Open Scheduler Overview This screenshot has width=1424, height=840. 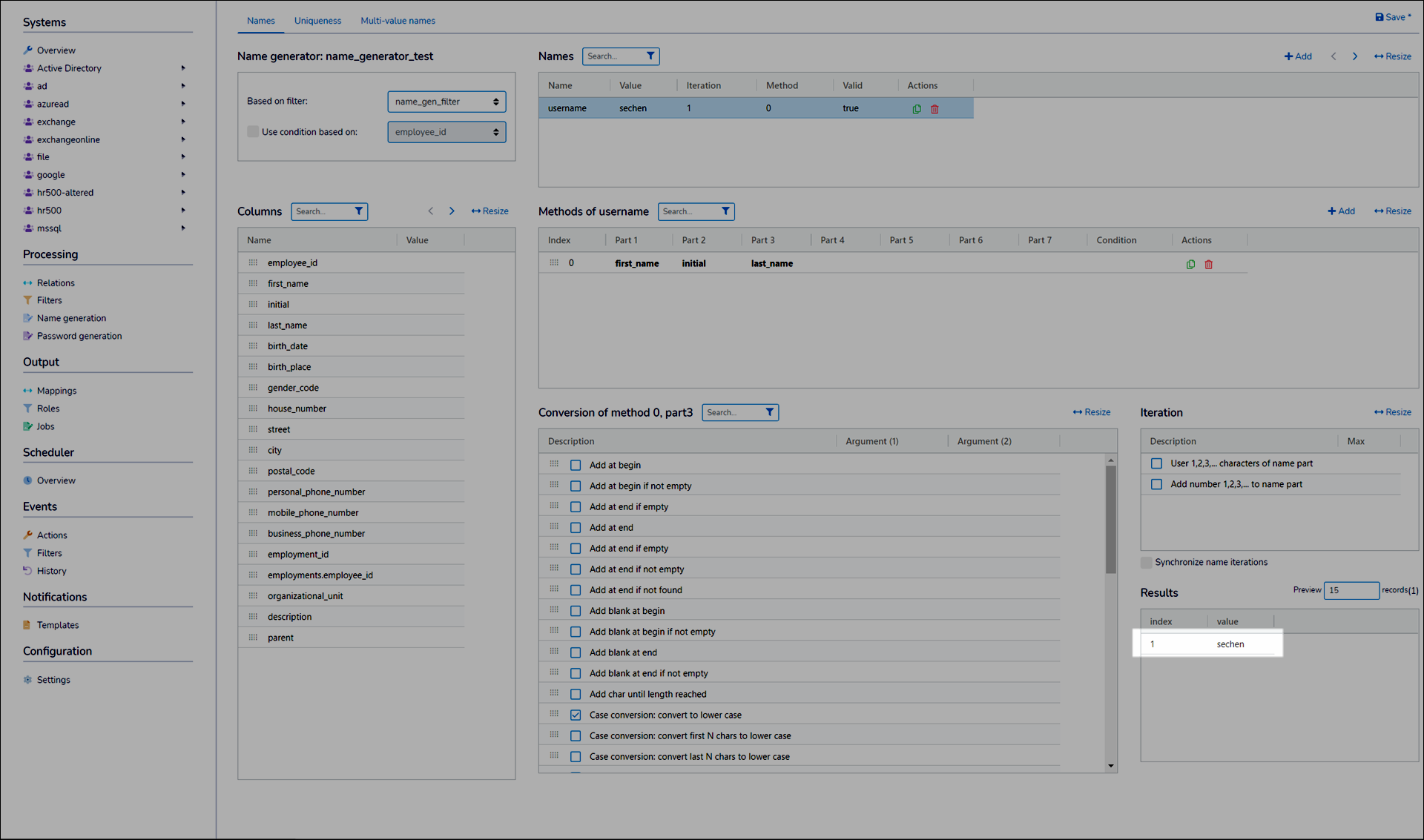[49, 480]
